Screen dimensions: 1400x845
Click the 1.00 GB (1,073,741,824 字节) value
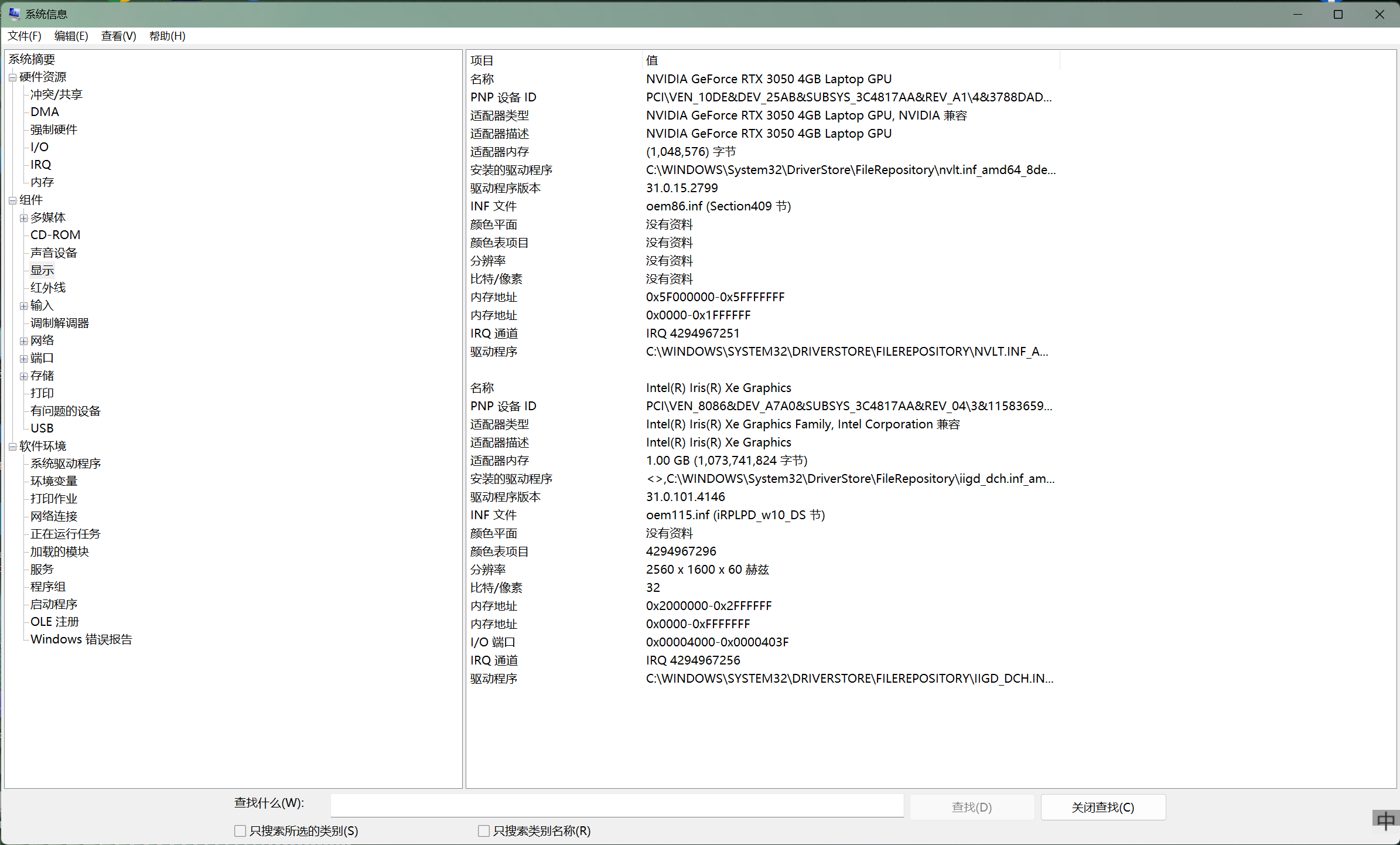726,461
